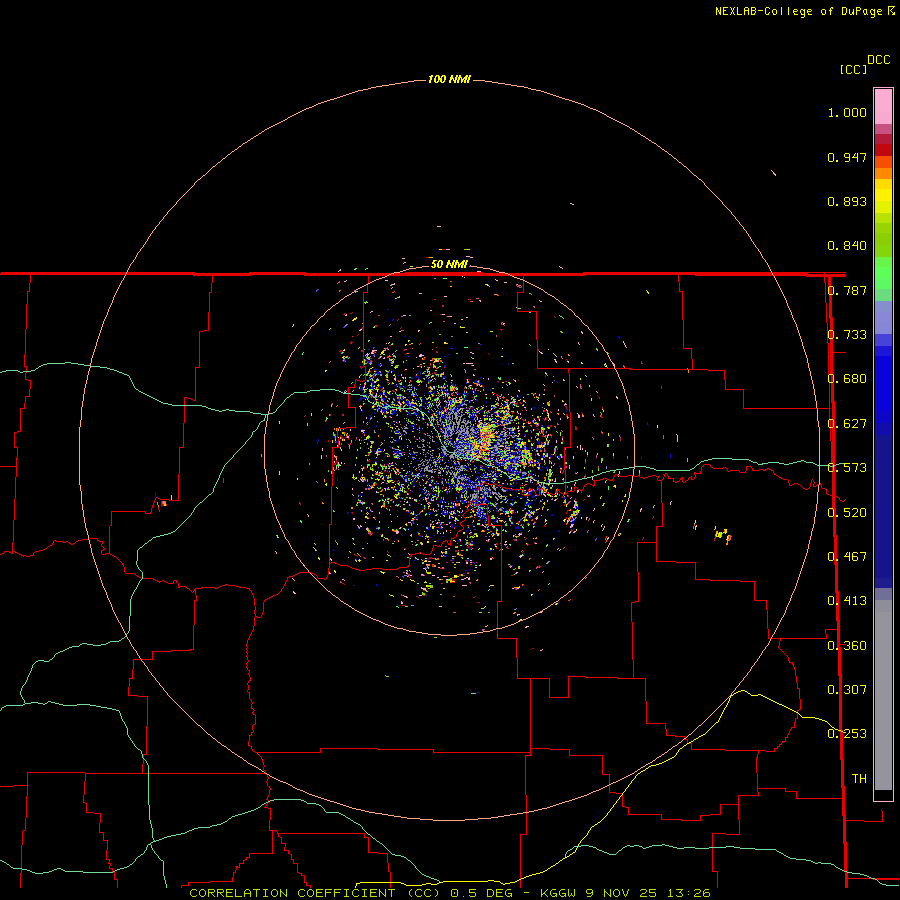Click the 0.413 scale value
900x900 pixels.
(x=847, y=601)
